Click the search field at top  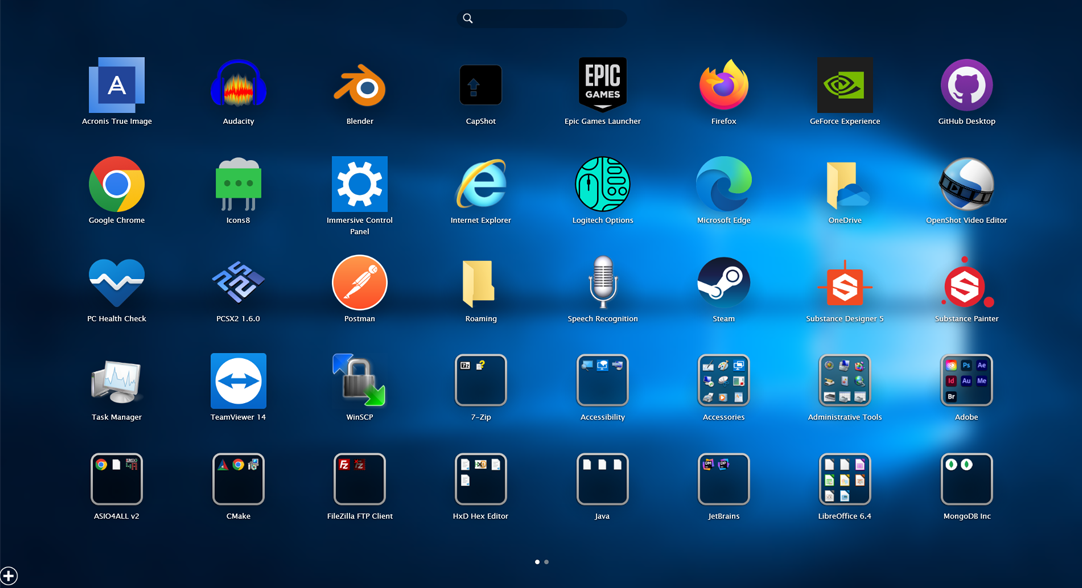[542, 19]
